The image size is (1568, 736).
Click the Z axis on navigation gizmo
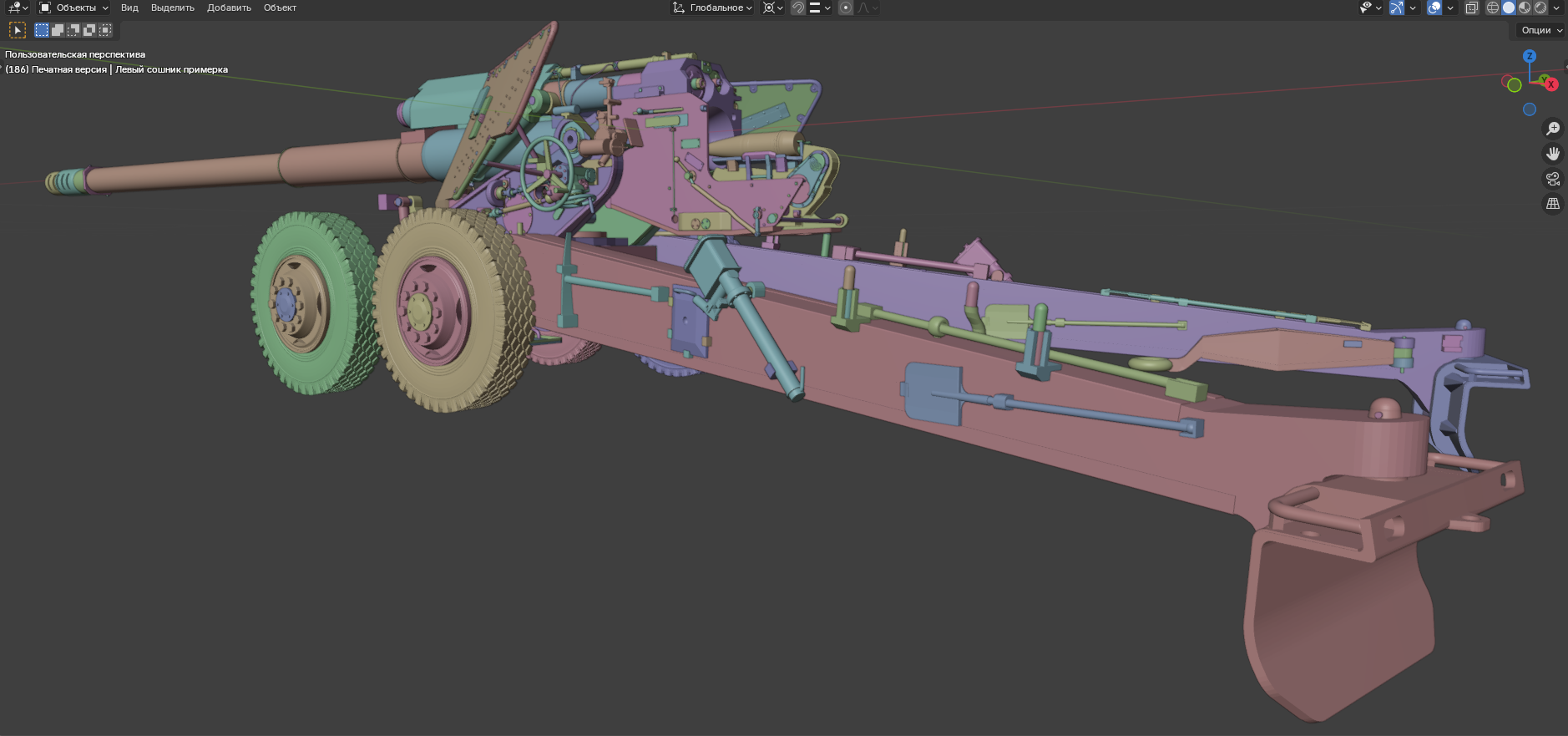(1530, 56)
